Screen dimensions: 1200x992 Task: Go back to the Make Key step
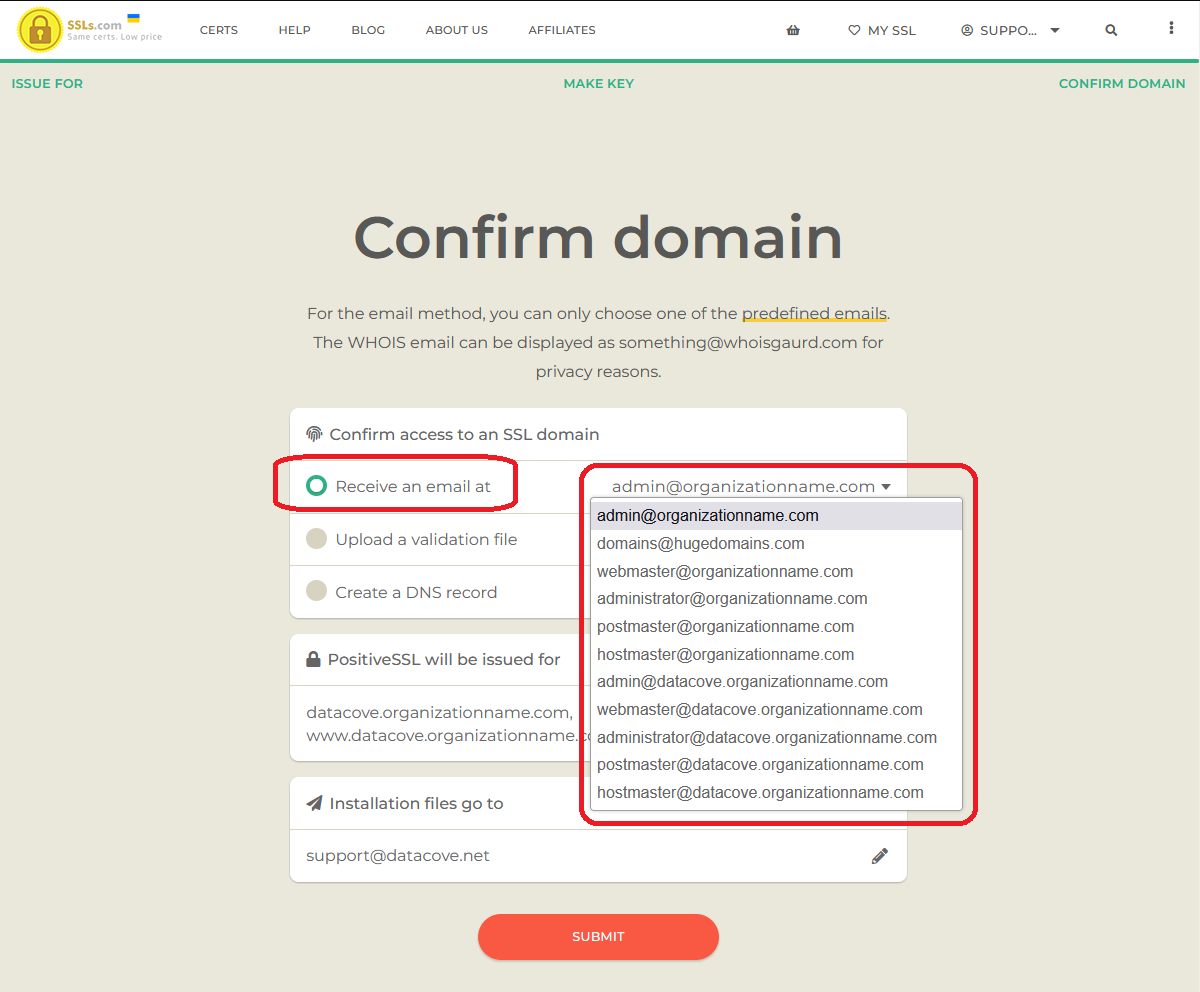click(x=598, y=83)
